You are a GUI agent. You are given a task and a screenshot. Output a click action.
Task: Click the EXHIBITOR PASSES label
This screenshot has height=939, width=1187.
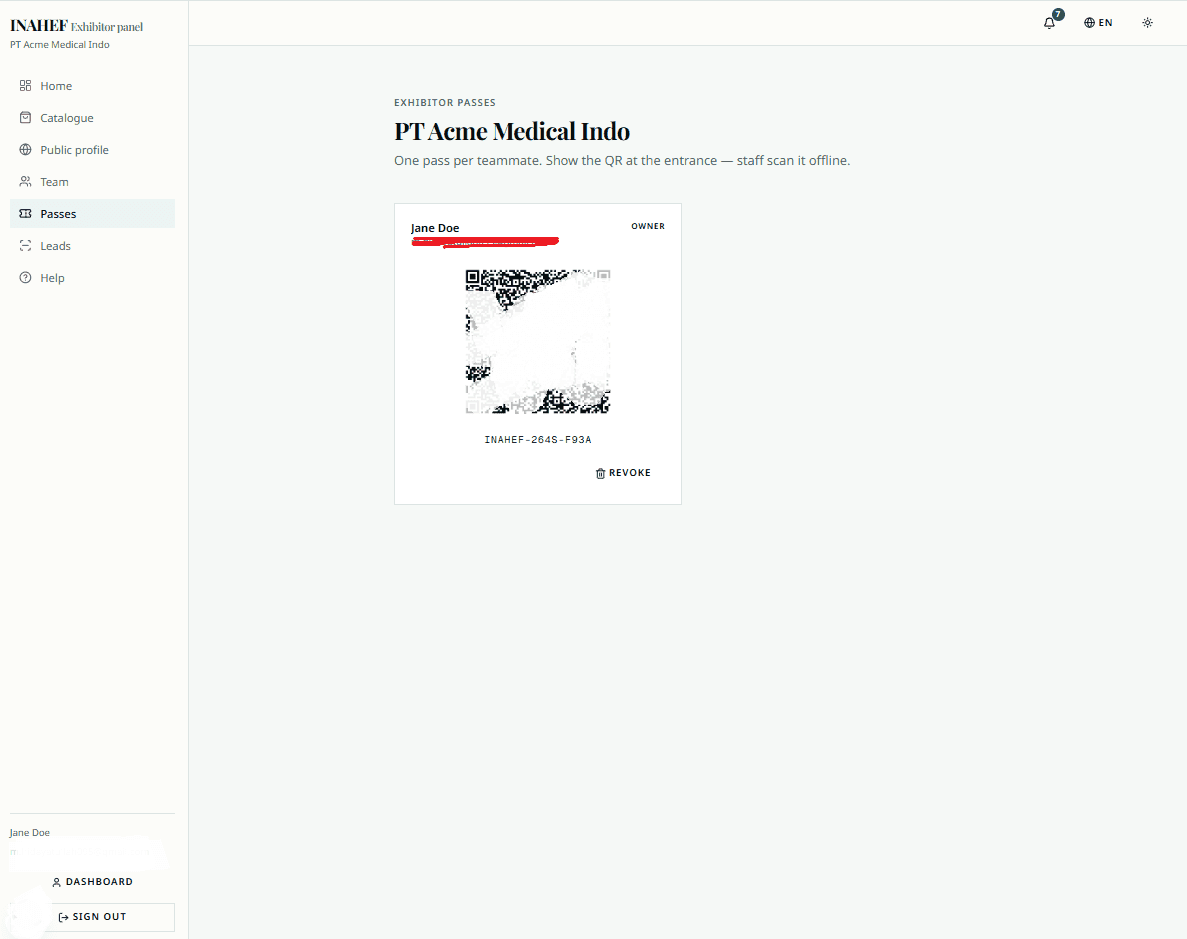[445, 102]
